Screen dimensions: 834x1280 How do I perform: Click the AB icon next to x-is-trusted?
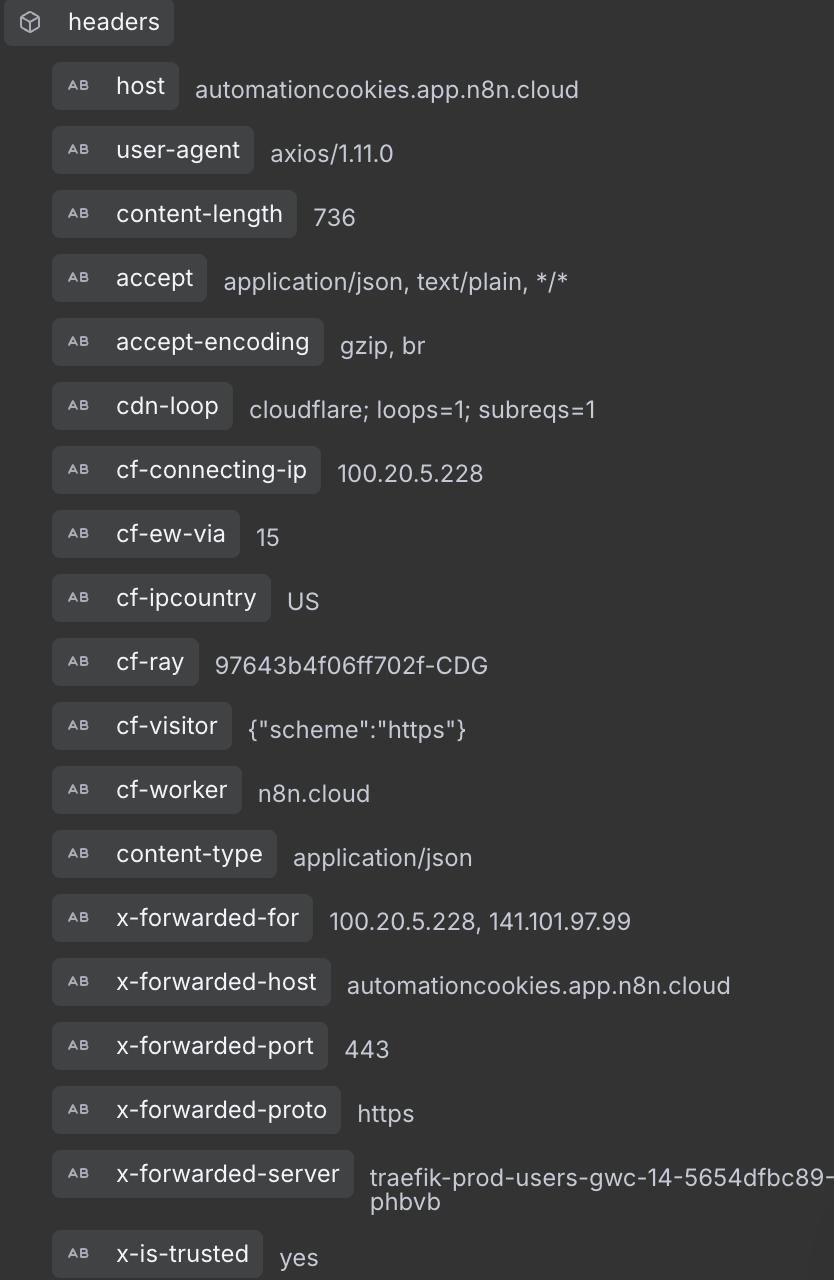point(79,1254)
